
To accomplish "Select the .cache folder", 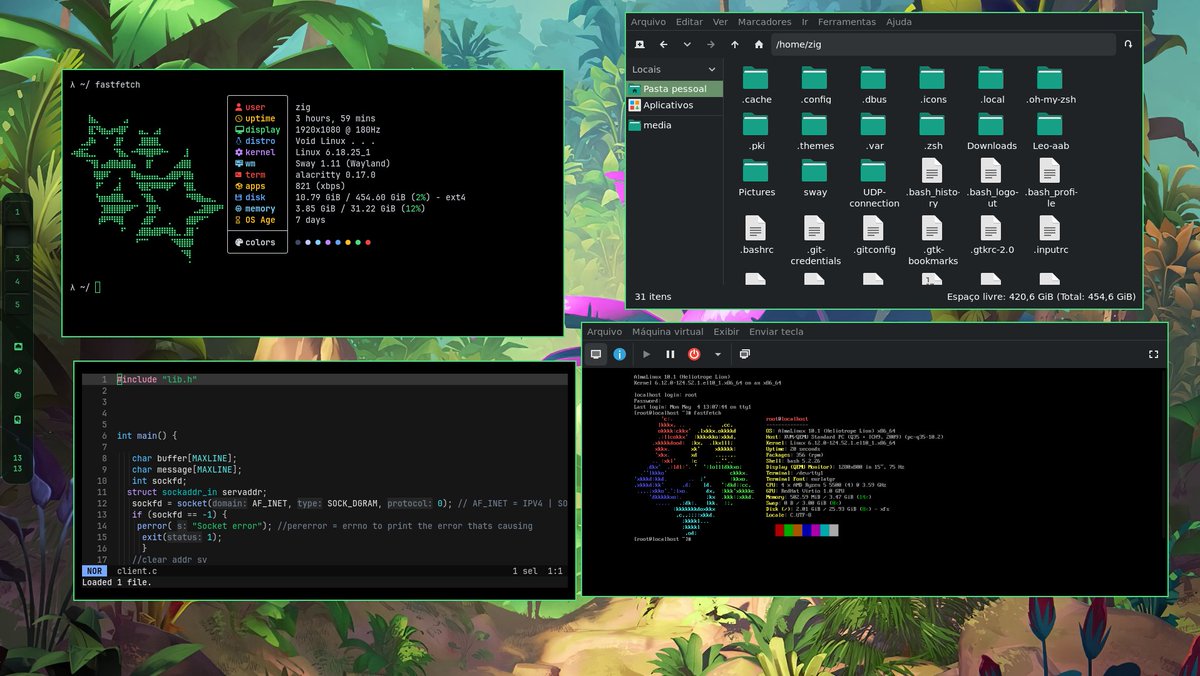I will click(756, 86).
